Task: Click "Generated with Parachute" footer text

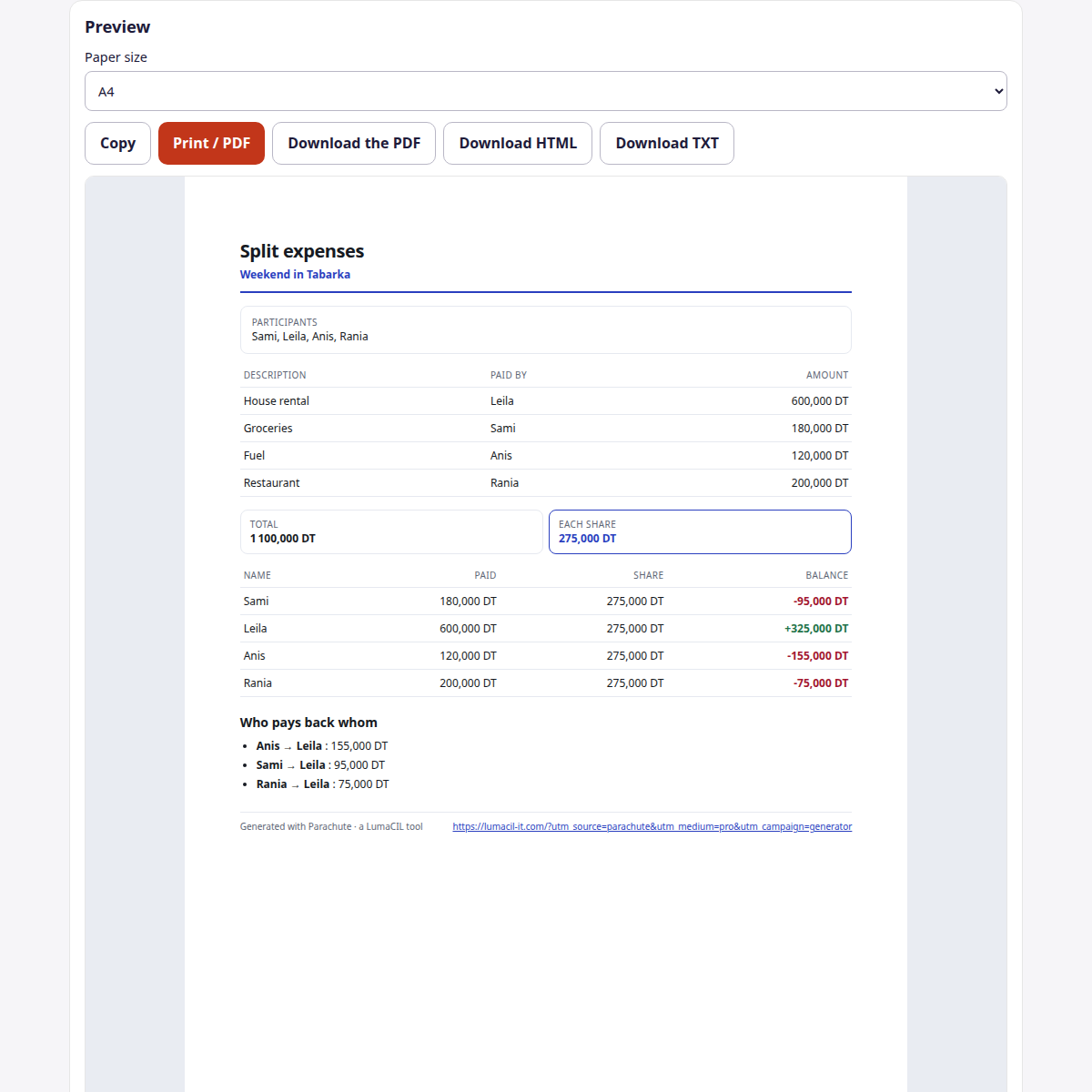Action: [x=331, y=826]
